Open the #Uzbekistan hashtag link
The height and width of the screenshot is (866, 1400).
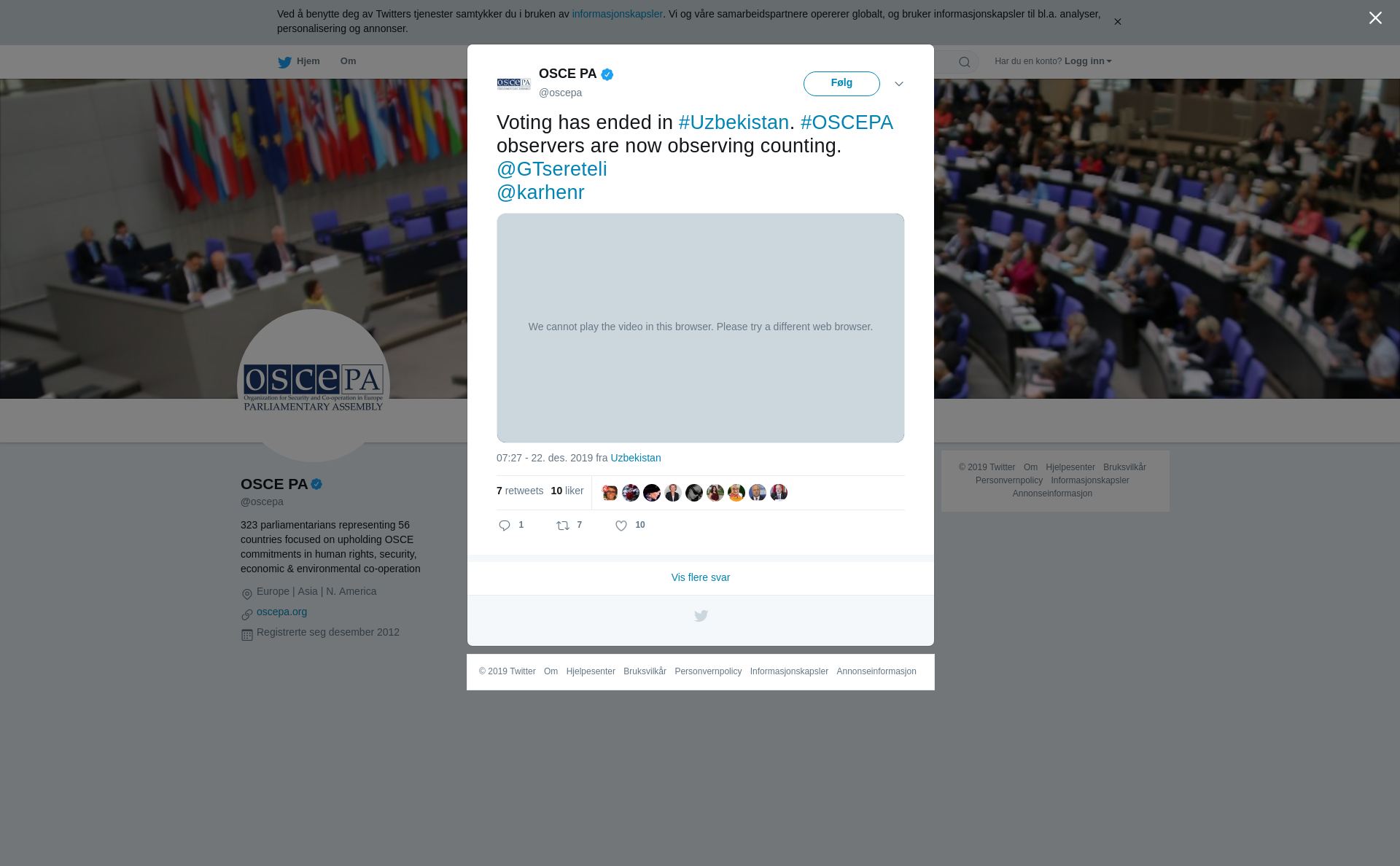734,122
